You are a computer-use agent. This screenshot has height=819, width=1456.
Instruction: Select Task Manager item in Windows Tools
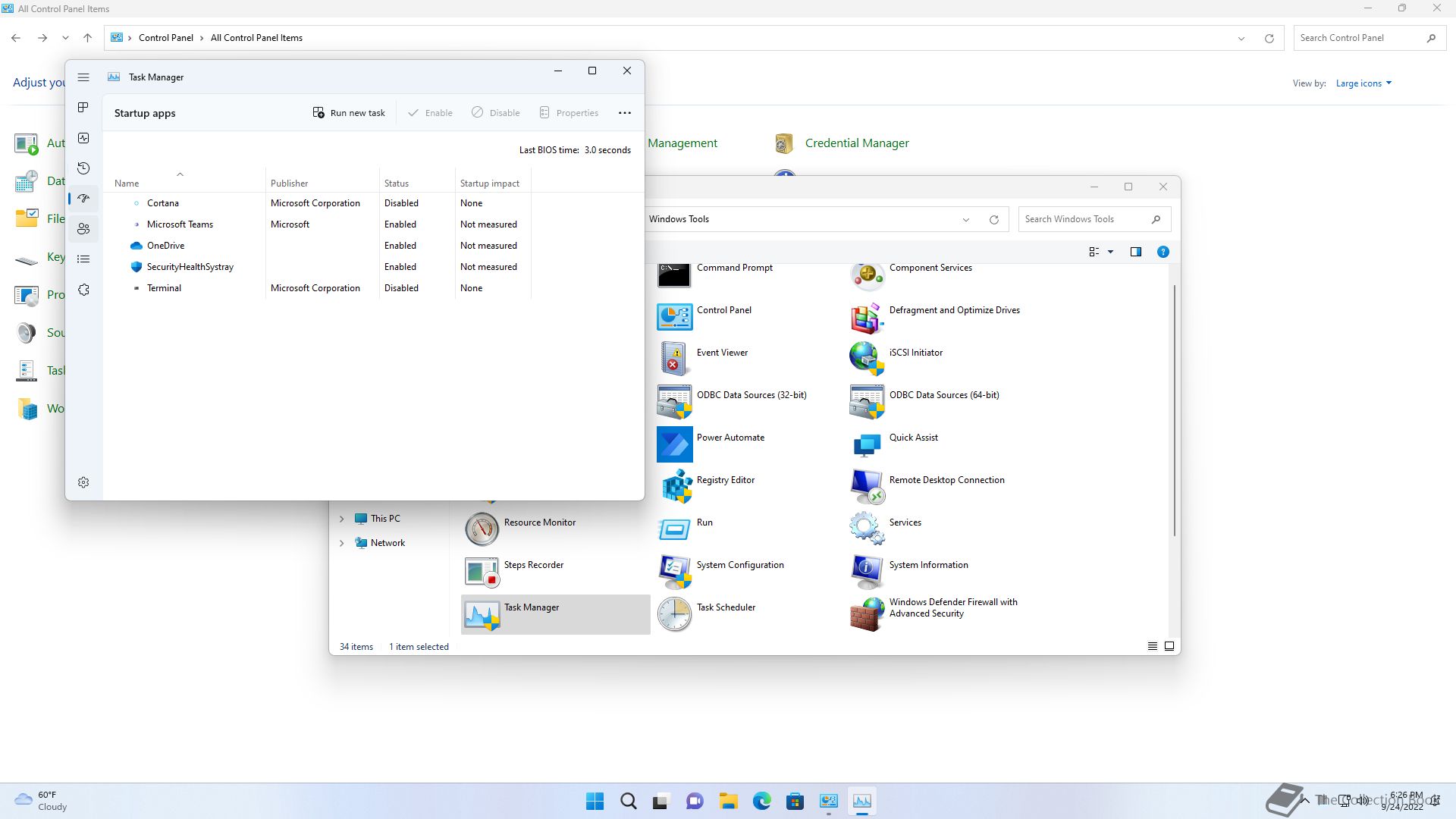tap(555, 613)
